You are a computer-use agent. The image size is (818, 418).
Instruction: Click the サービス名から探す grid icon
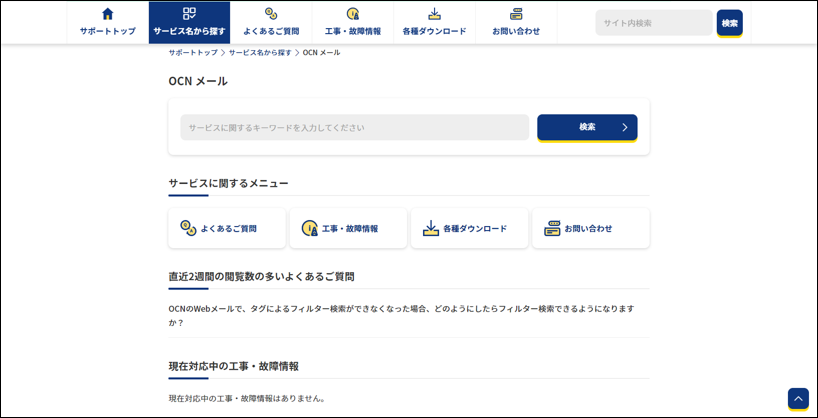coord(189,14)
